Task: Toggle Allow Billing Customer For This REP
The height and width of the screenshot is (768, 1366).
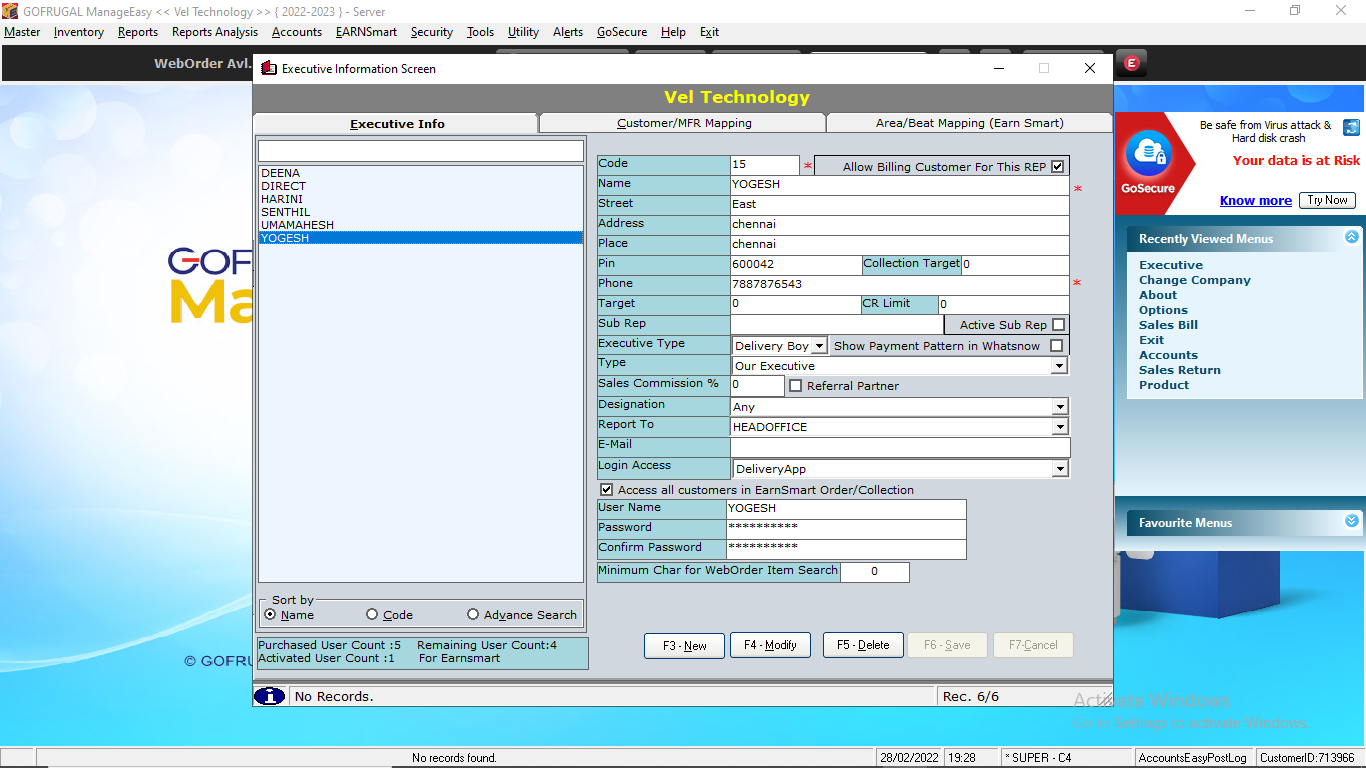Action: click(1057, 167)
